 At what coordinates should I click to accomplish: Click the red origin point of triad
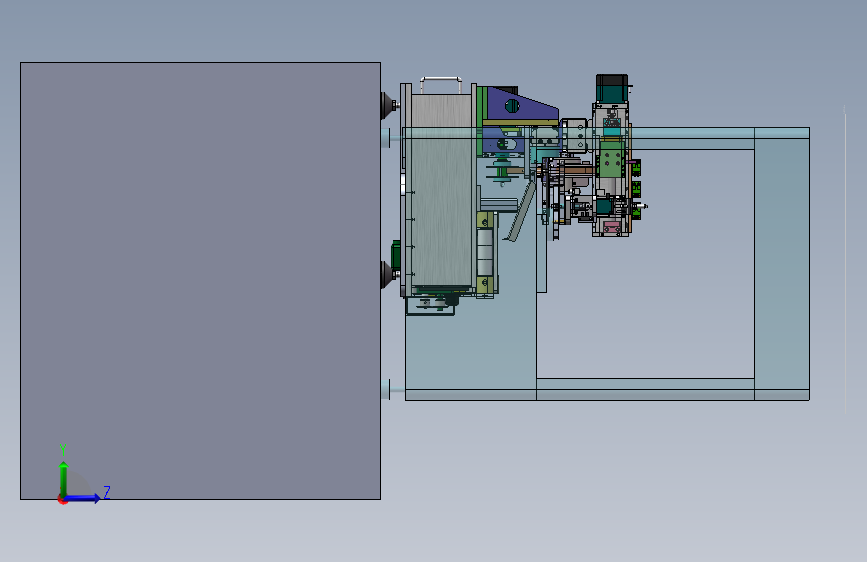coord(62,500)
